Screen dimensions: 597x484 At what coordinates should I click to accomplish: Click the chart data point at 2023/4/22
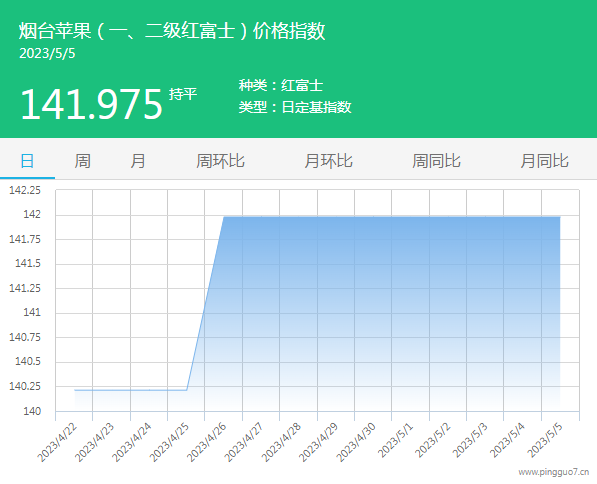click(75, 390)
